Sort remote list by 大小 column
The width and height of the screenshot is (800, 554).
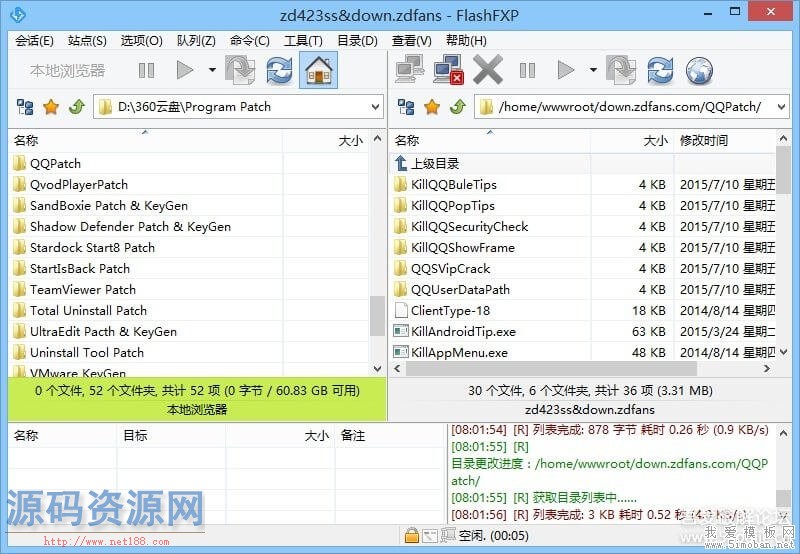(632, 140)
